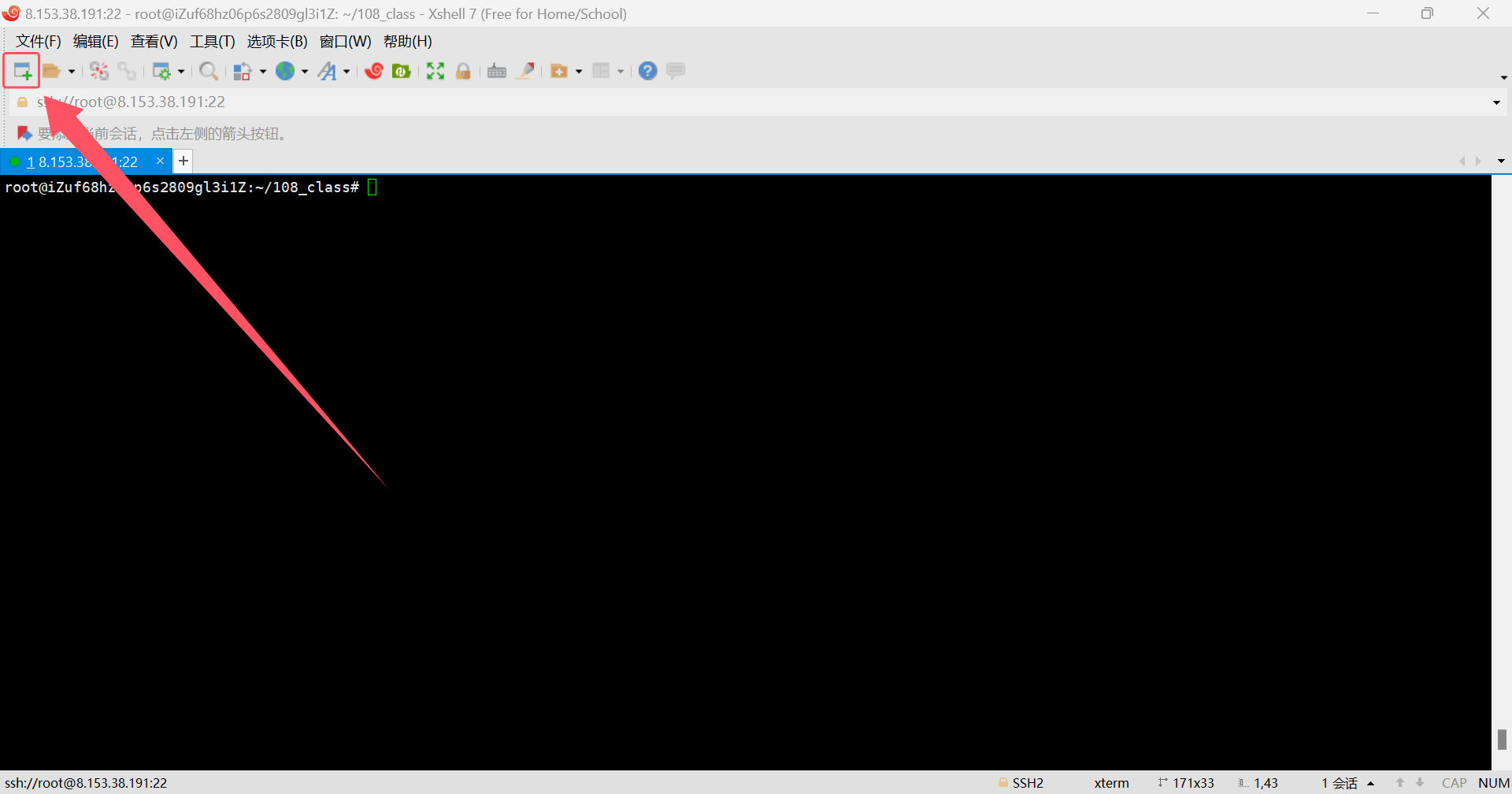Image resolution: width=1512 pixels, height=794 pixels.
Task: Expand the open-folder dropdown arrow
Action: tap(72, 72)
